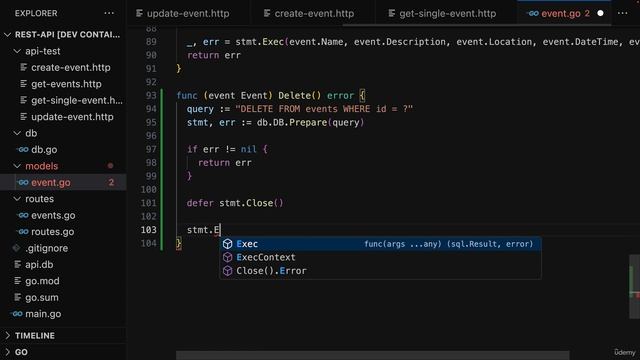Click the horizontal scrollbar below the editor

tap(373, 355)
